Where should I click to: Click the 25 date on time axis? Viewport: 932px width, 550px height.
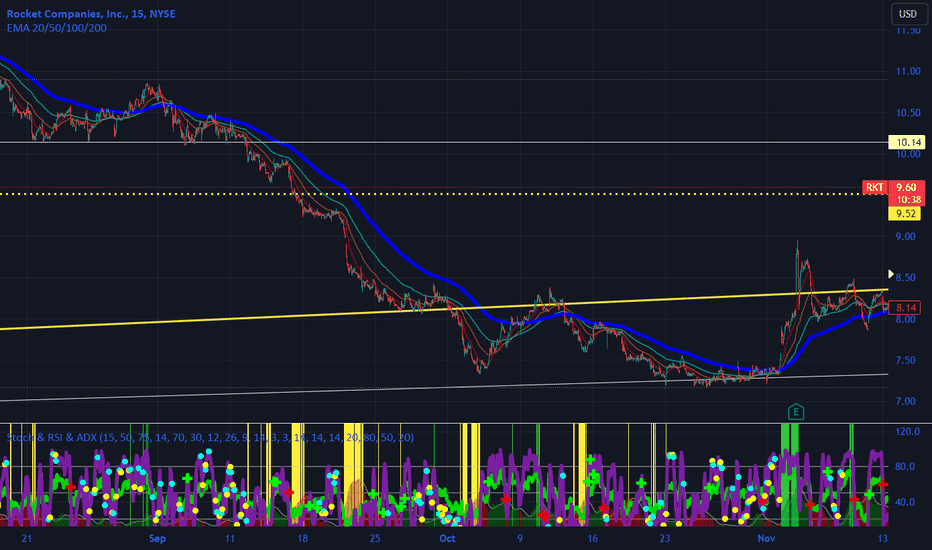click(x=374, y=538)
